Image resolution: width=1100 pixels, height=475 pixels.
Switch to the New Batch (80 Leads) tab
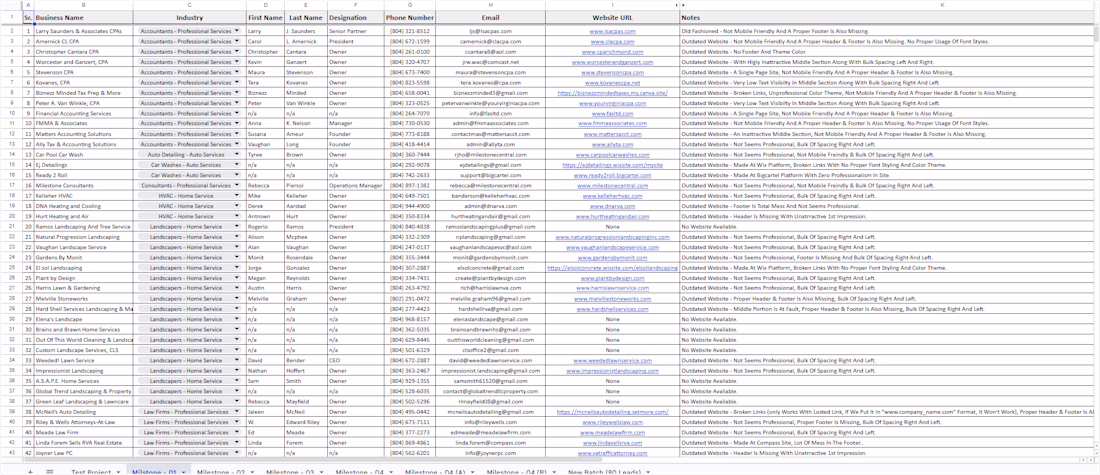[x=605, y=472]
